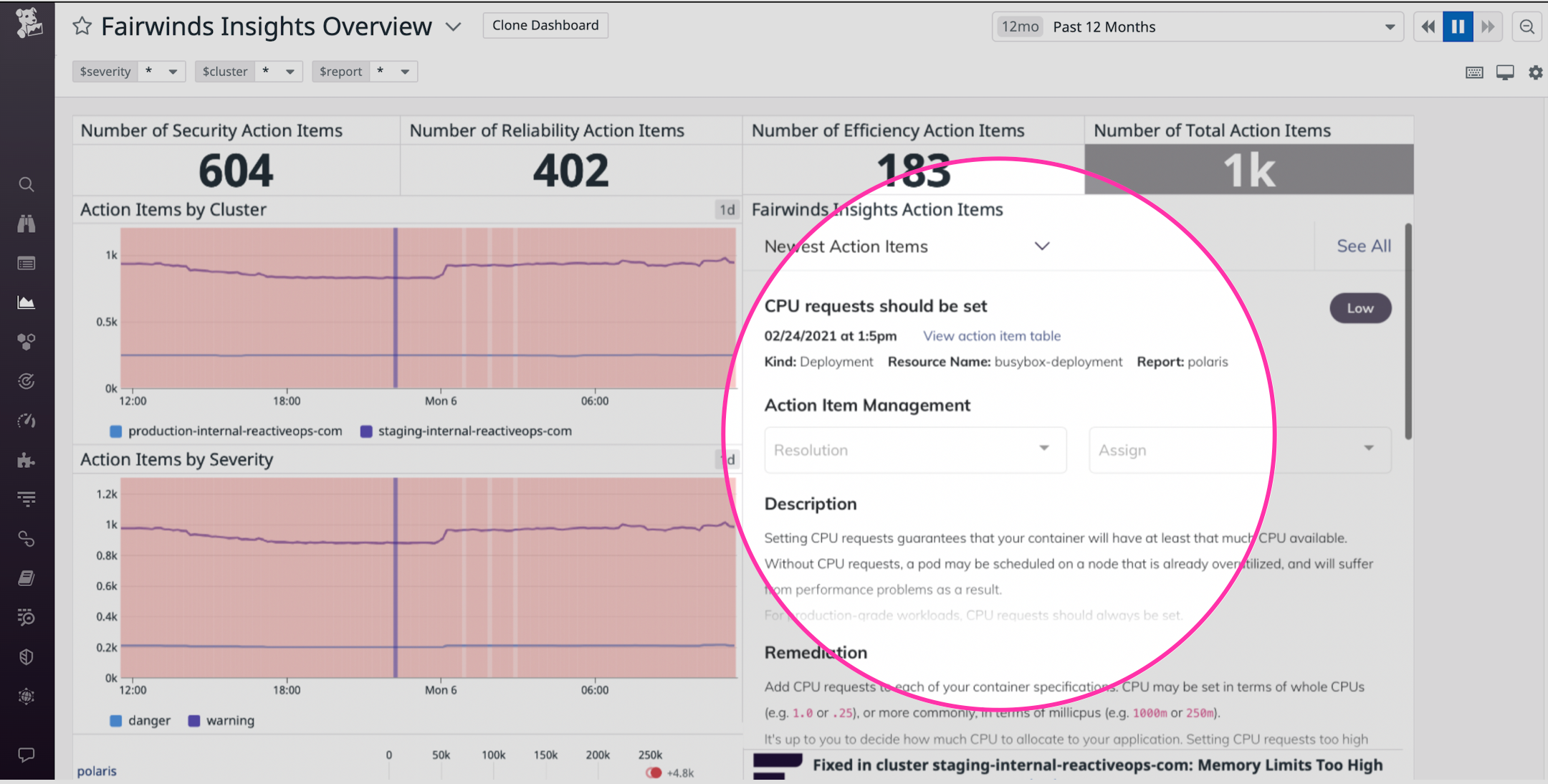Click the Security shield icon in sidebar

pos(27,656)
